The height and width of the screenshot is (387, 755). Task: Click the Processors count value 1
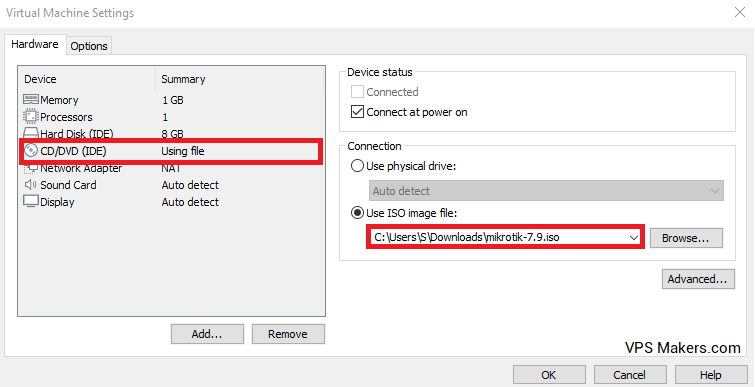click(165, 117)
